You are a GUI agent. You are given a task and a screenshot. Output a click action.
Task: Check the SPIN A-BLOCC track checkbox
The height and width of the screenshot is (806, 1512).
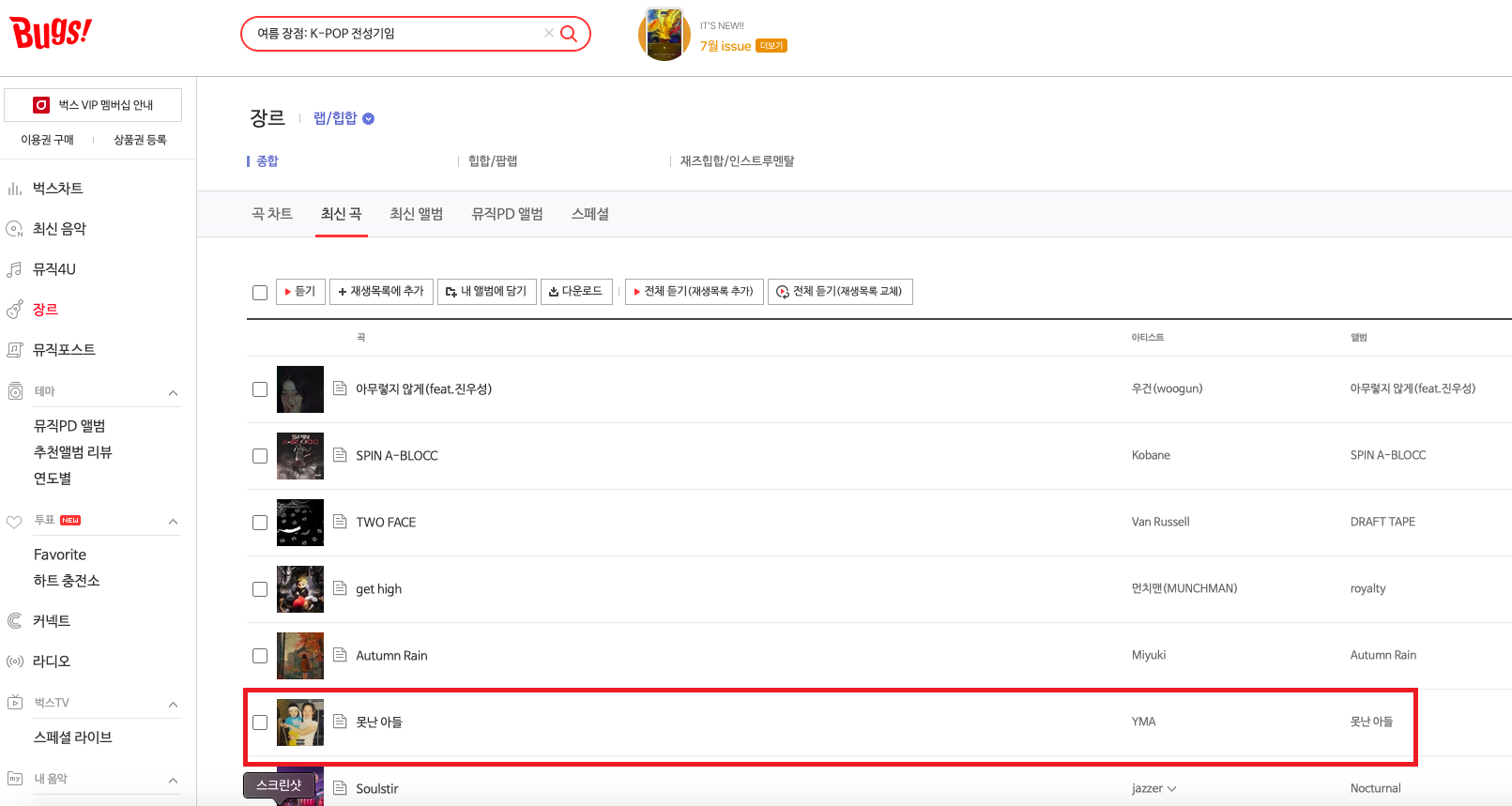(x=260, y=456)
